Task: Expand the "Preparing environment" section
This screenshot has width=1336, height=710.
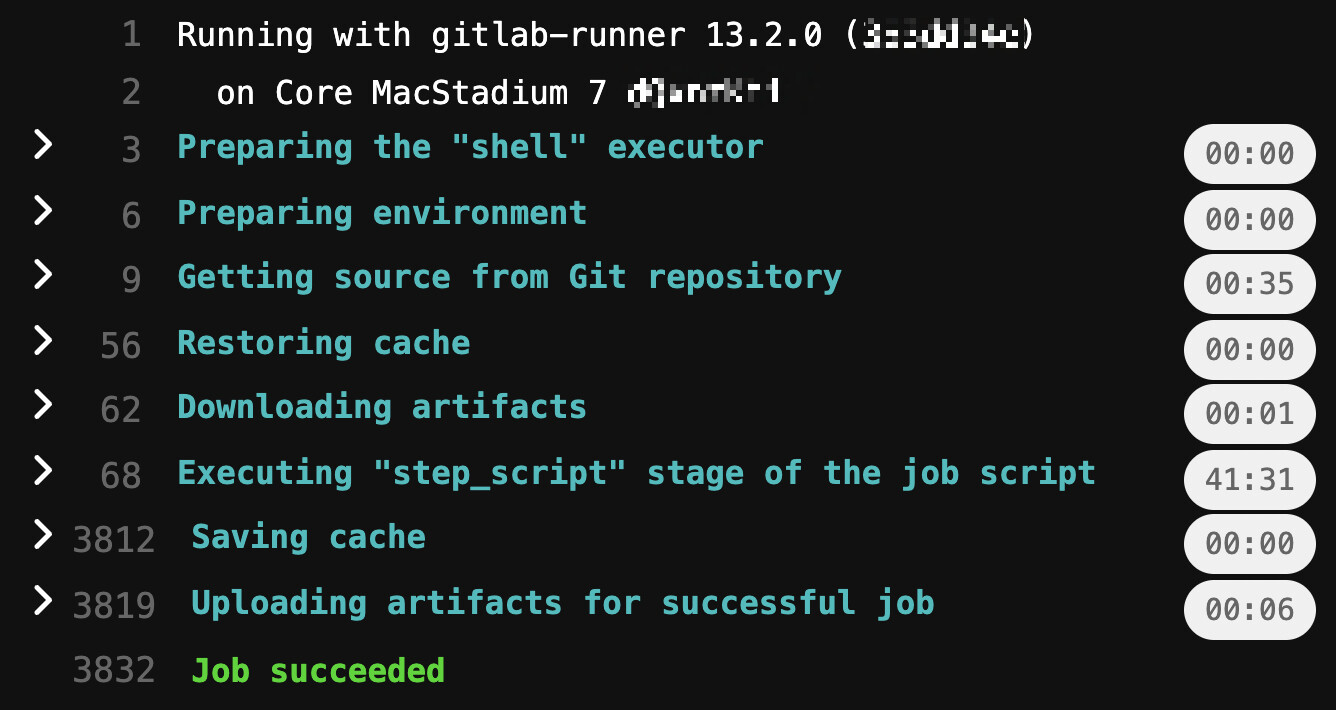Action: click(43, 211)
